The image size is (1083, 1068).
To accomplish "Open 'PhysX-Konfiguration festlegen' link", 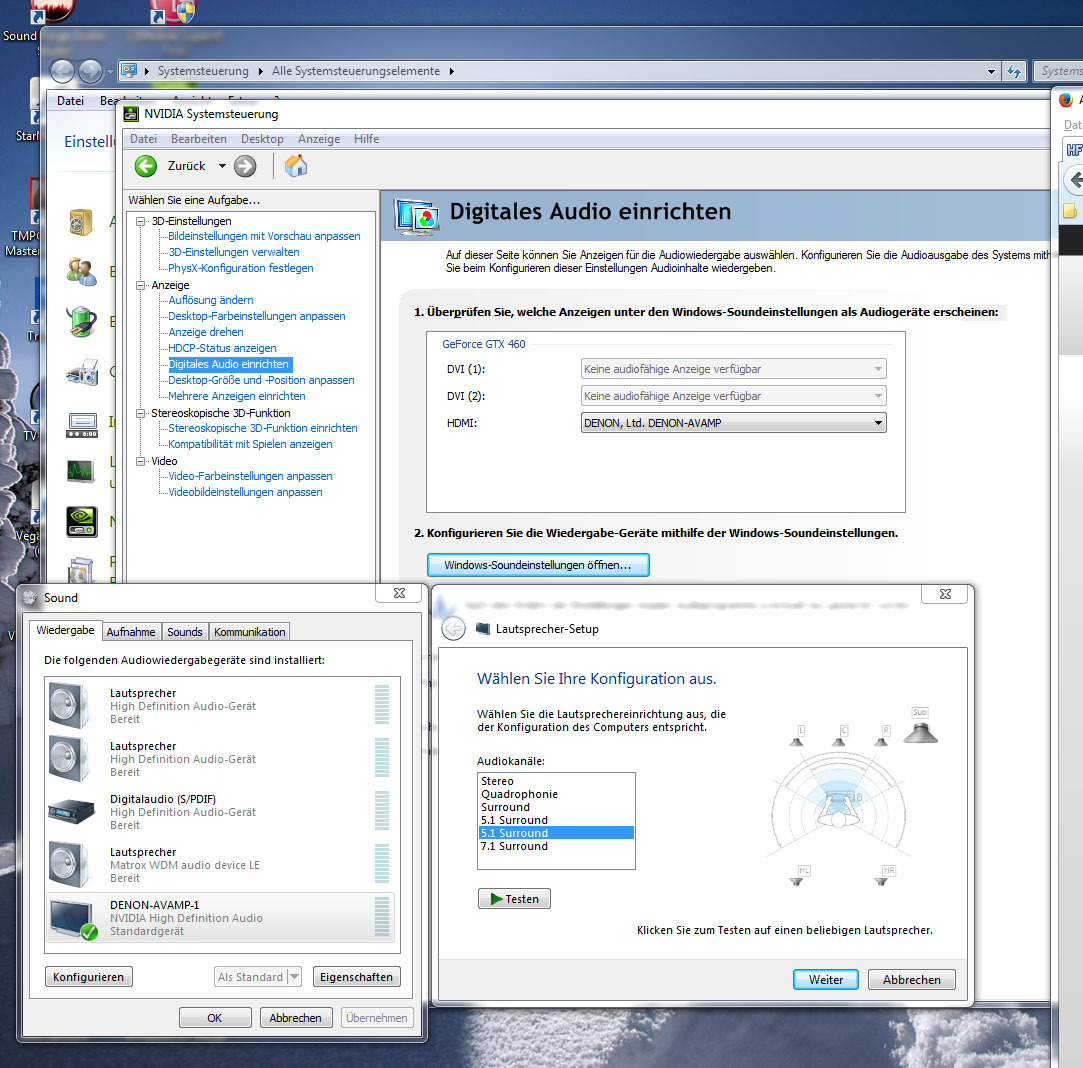I will (x=240, y=268).
